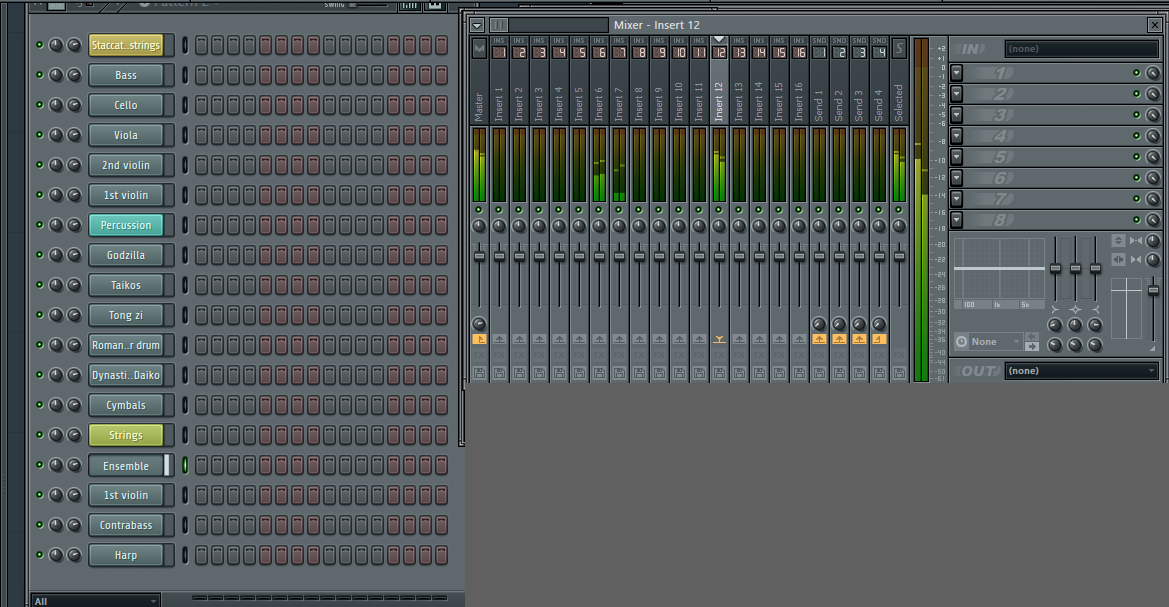Click the Master track volume fader
This screenshot has height=607, width=1169.
point(479,257)
